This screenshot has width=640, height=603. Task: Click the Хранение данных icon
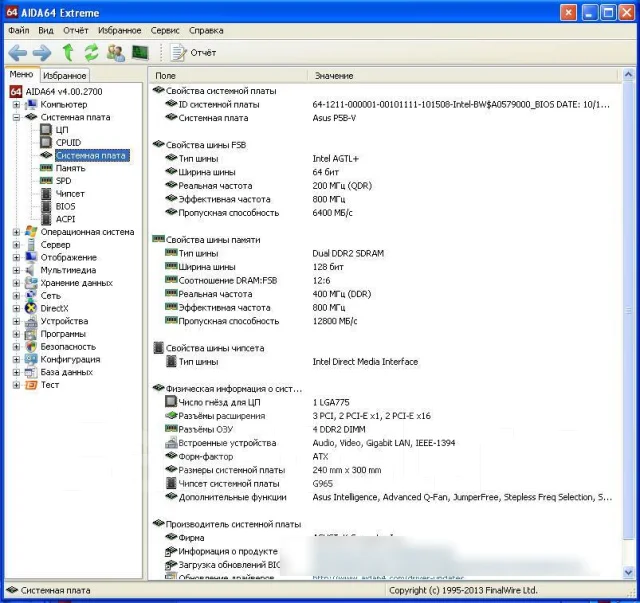31,283
